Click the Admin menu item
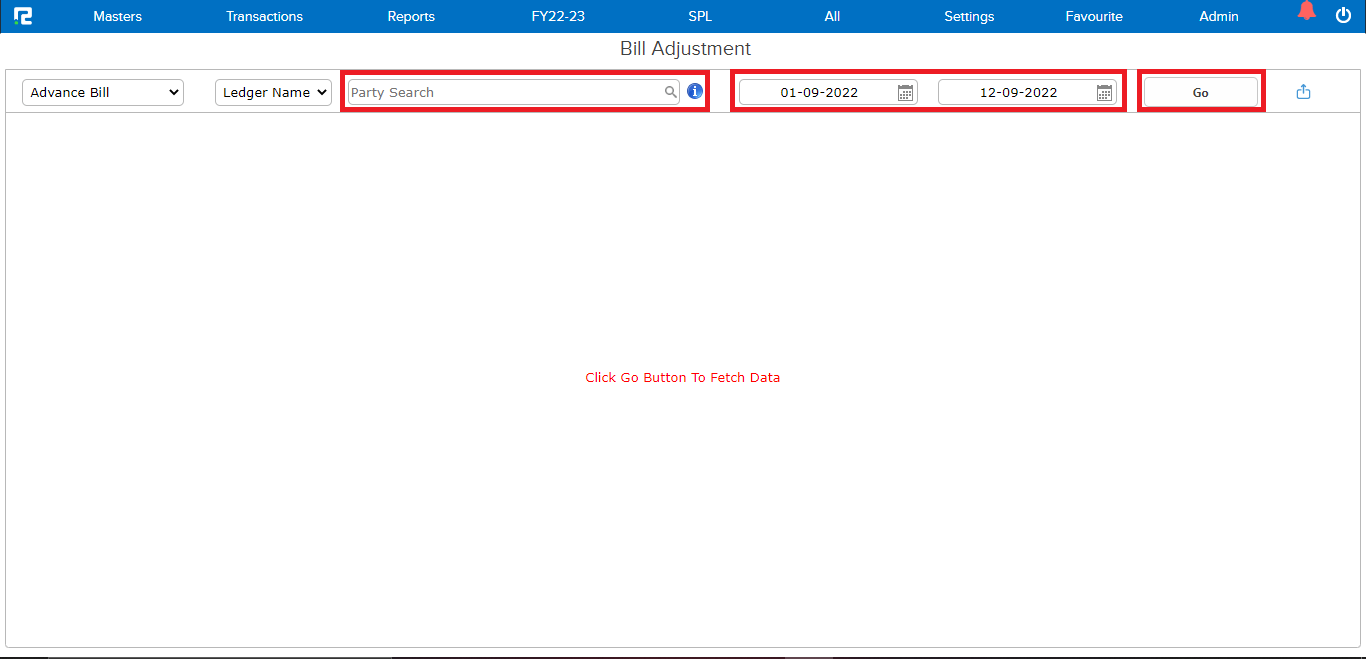The image size is (1366, 659). tap(1219, 16)
